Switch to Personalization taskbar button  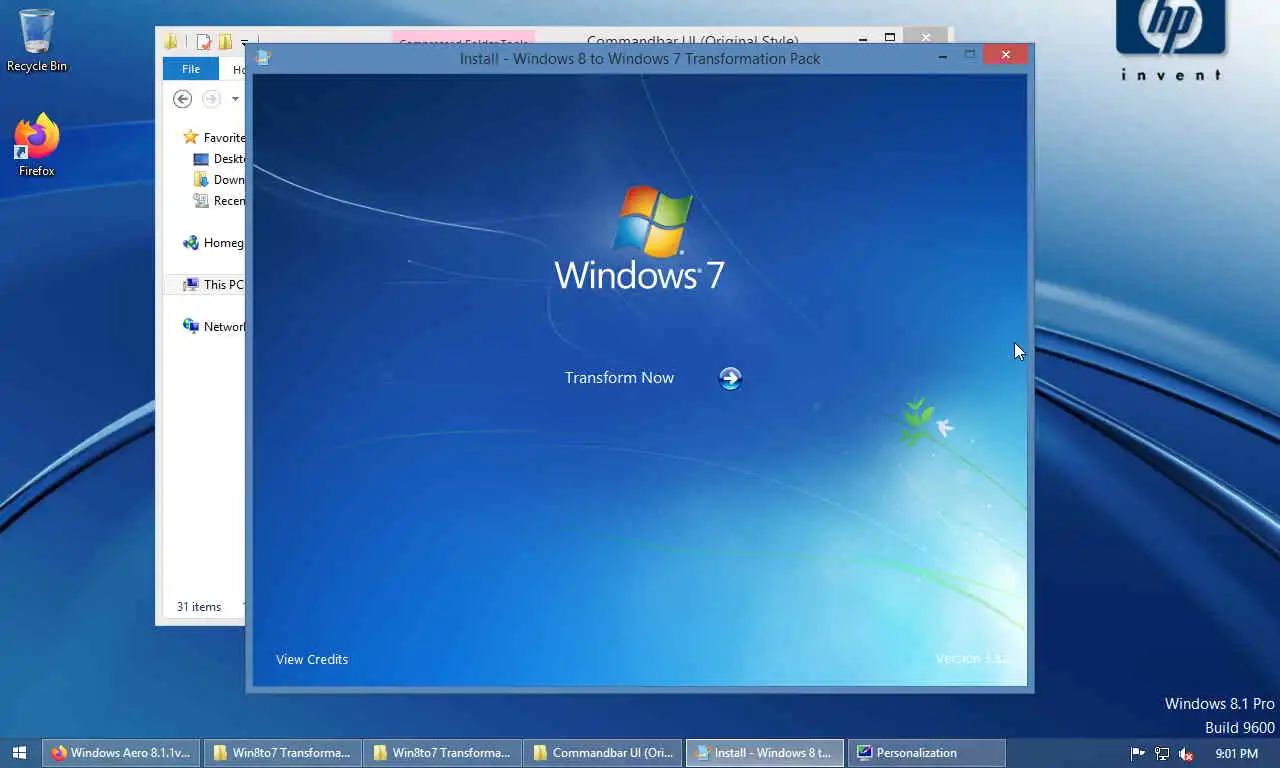[926, 753]
